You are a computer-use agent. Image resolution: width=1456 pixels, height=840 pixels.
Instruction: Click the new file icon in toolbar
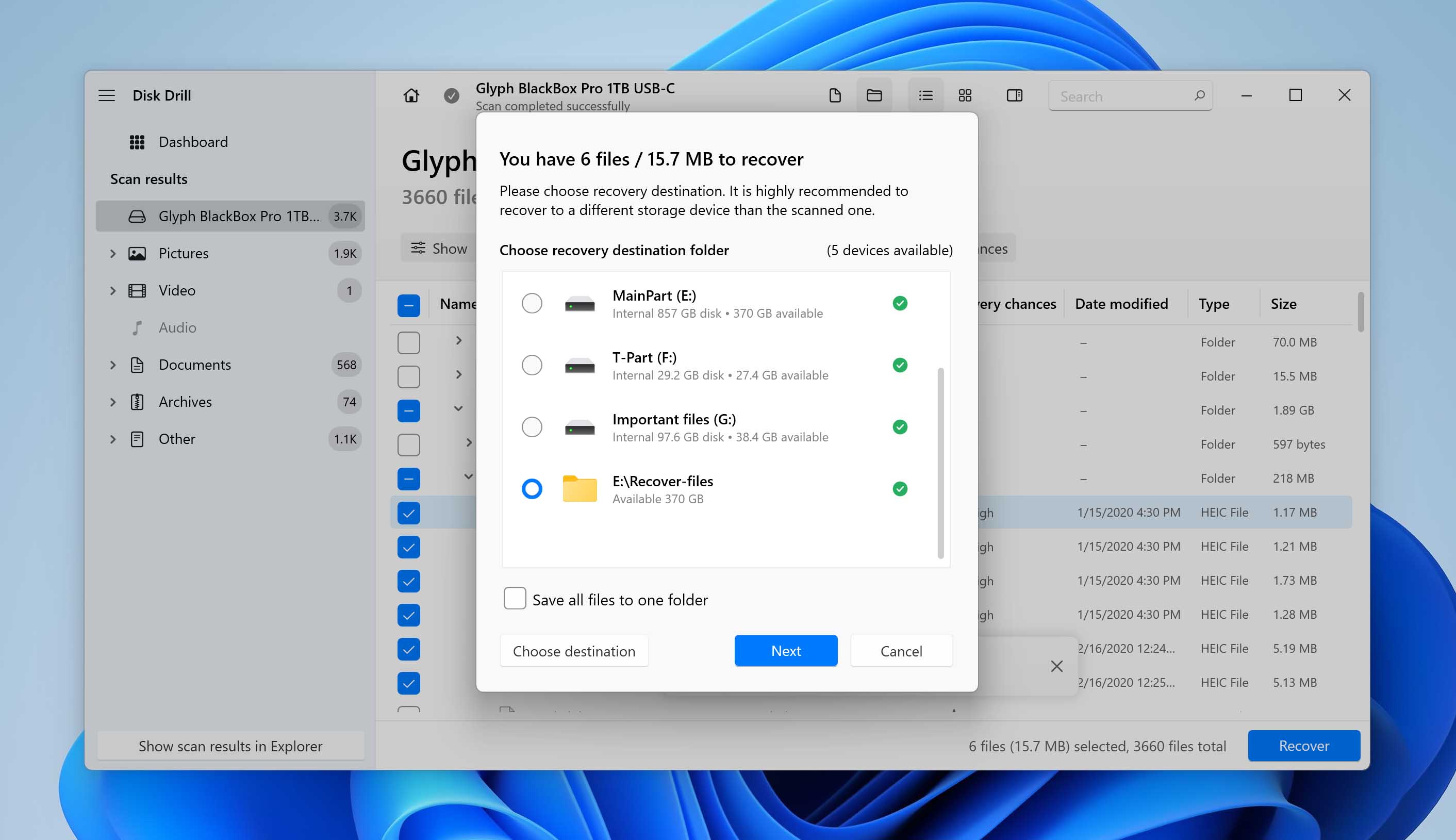835,95
